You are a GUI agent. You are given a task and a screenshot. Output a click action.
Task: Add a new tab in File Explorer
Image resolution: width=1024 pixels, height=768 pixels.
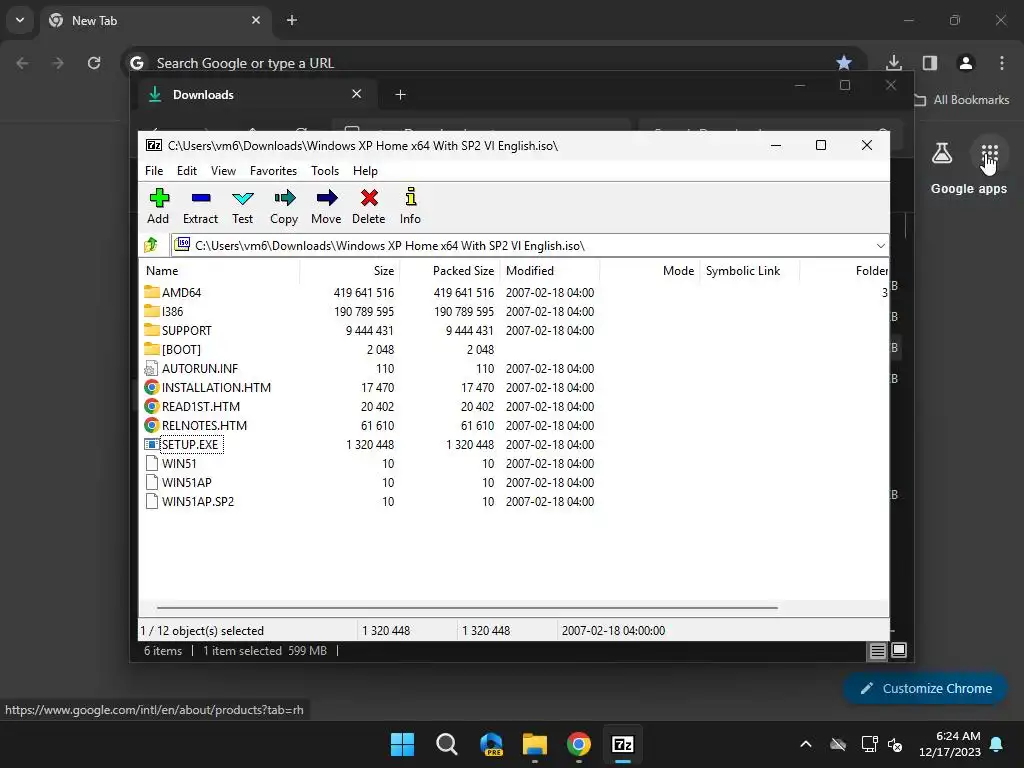(x=400, y=95)
